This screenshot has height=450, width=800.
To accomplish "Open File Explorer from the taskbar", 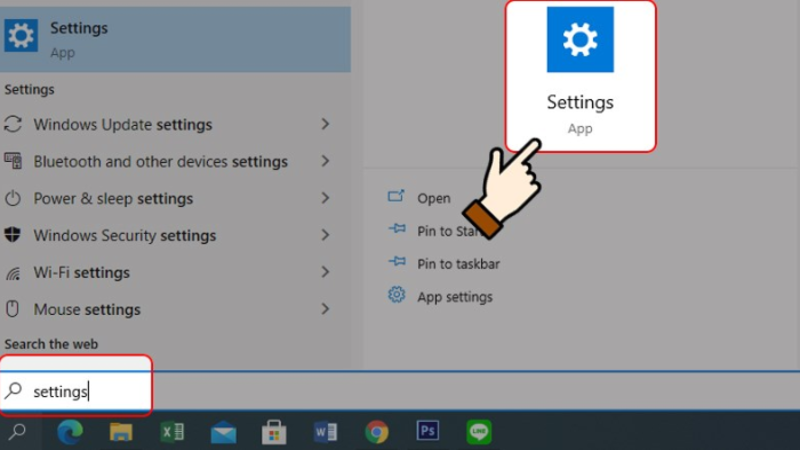I will pyautogui.click(x=121, y=432).
